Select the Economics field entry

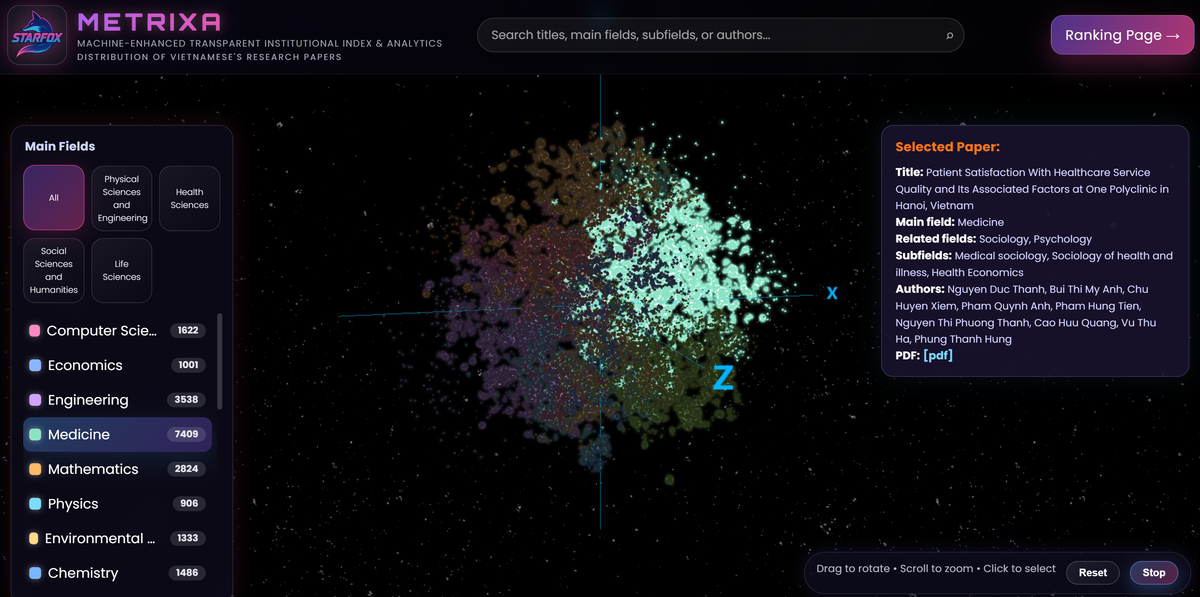point(117,366)
